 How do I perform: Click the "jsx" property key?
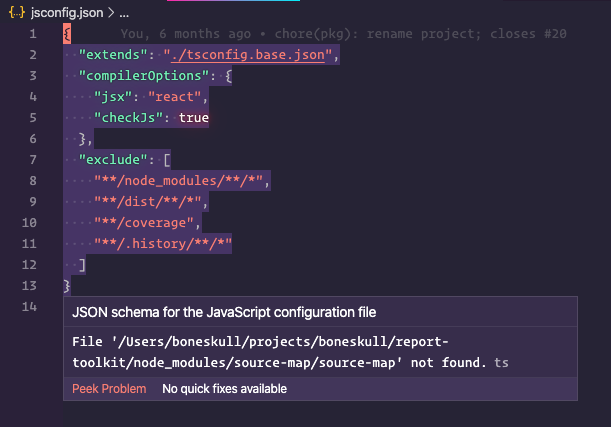[113, 97]
